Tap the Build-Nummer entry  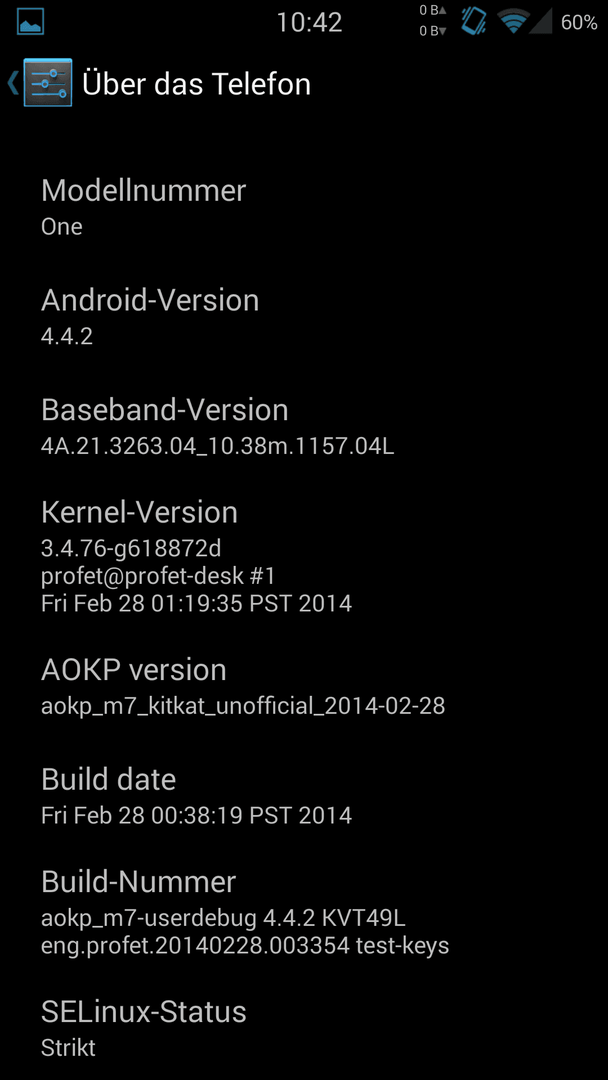[304, 913]
